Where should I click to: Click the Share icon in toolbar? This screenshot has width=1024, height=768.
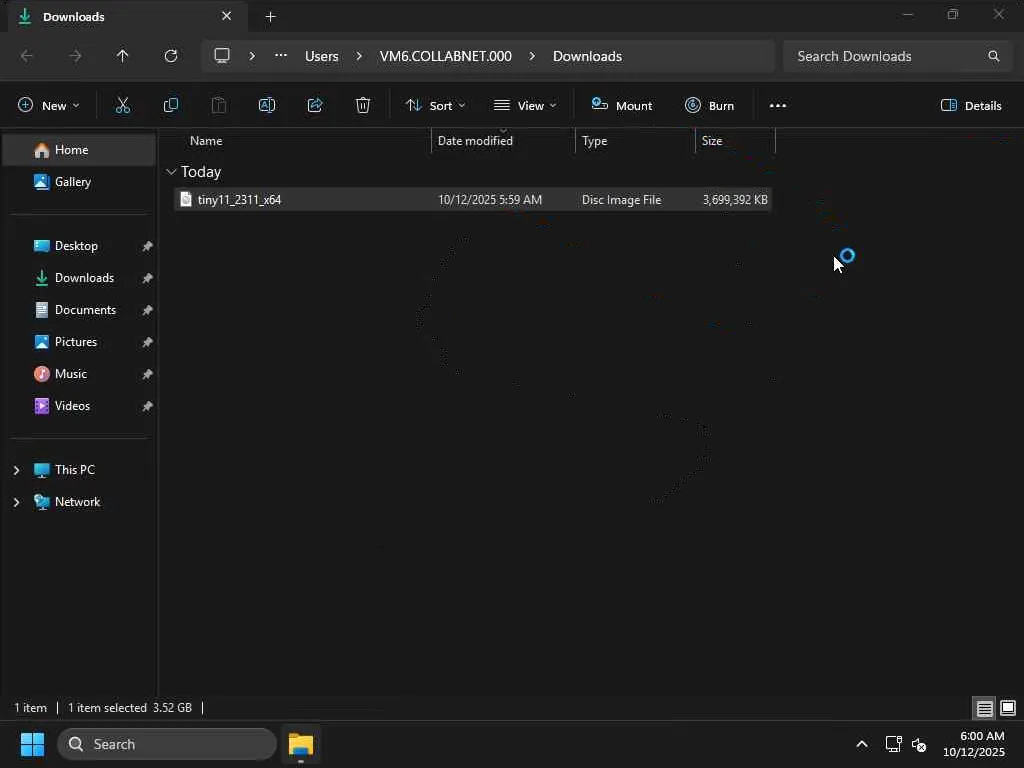[x=315, y=105]
